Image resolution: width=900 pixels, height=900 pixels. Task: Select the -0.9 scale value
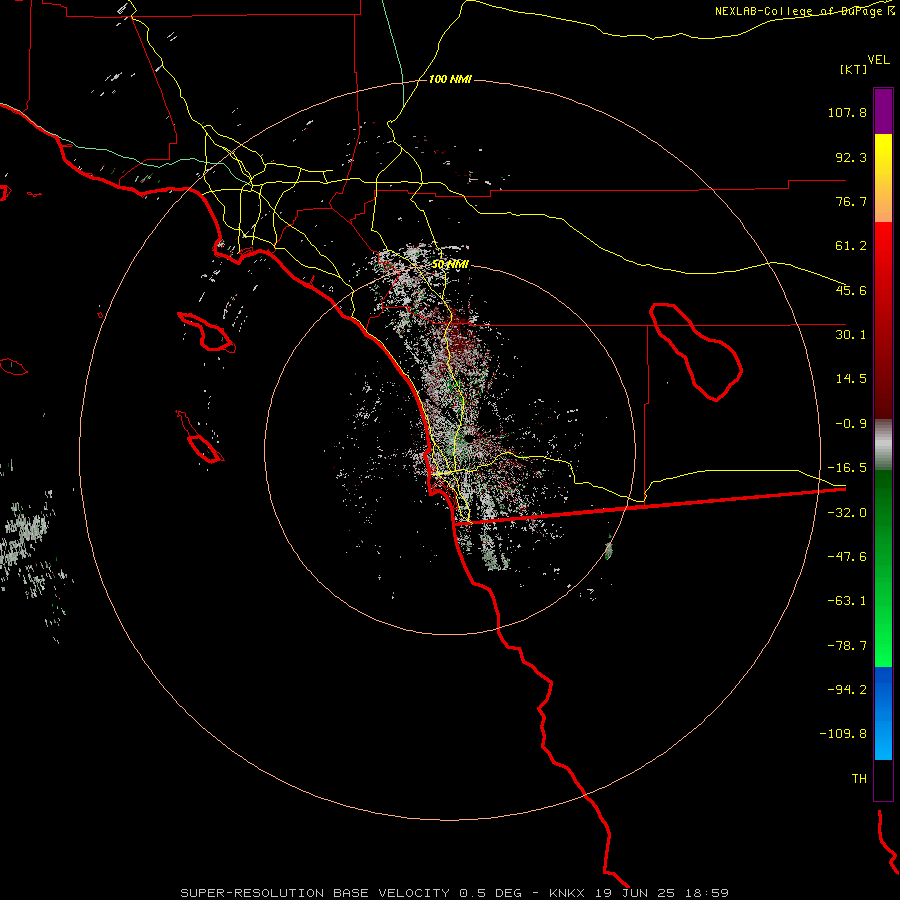[x=851, y=424]
